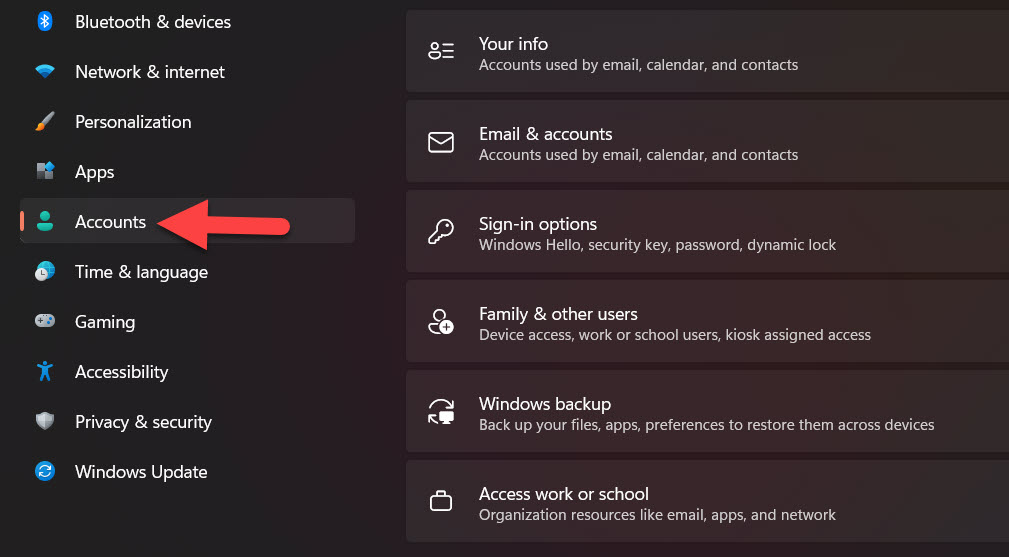Click the Network & internet Wi-Fi icon
The width and height of the screenshot is (1009, 557).
(44, 72)
